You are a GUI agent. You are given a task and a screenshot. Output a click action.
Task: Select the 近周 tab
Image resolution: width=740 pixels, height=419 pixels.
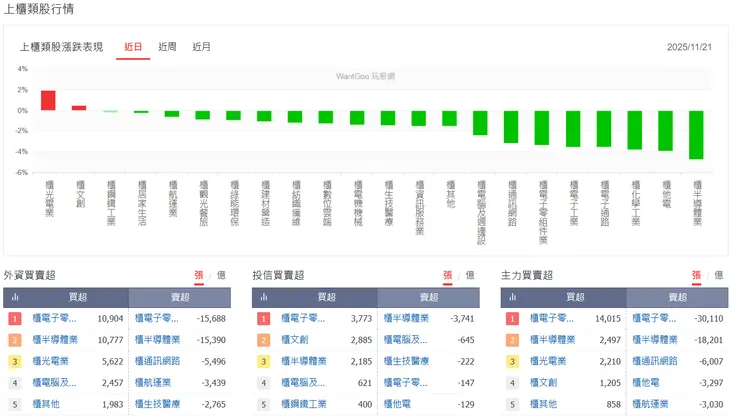(167, 47)
